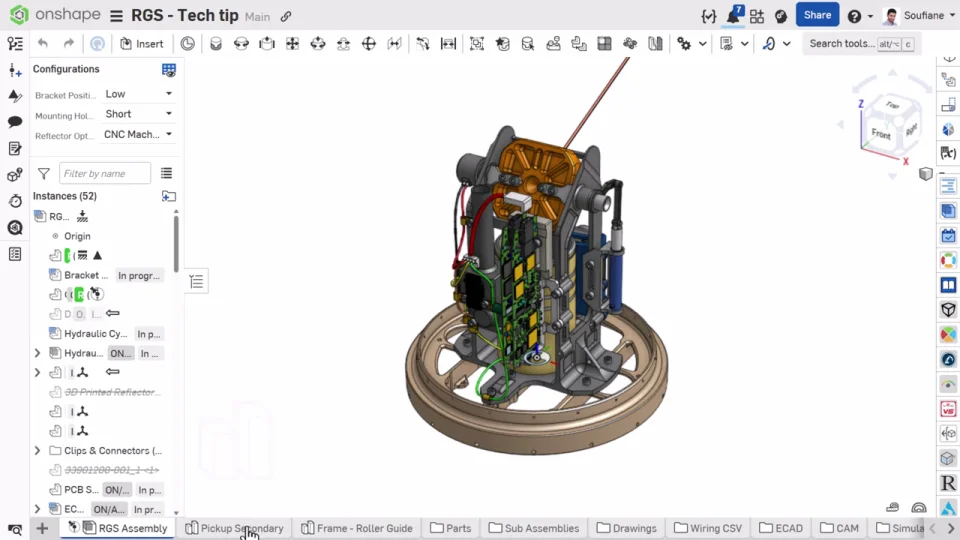This screenshot has height=540, width=960.
Task: Select the Slider mate tool
Action: pyautogui.click(x=267, y=43)
